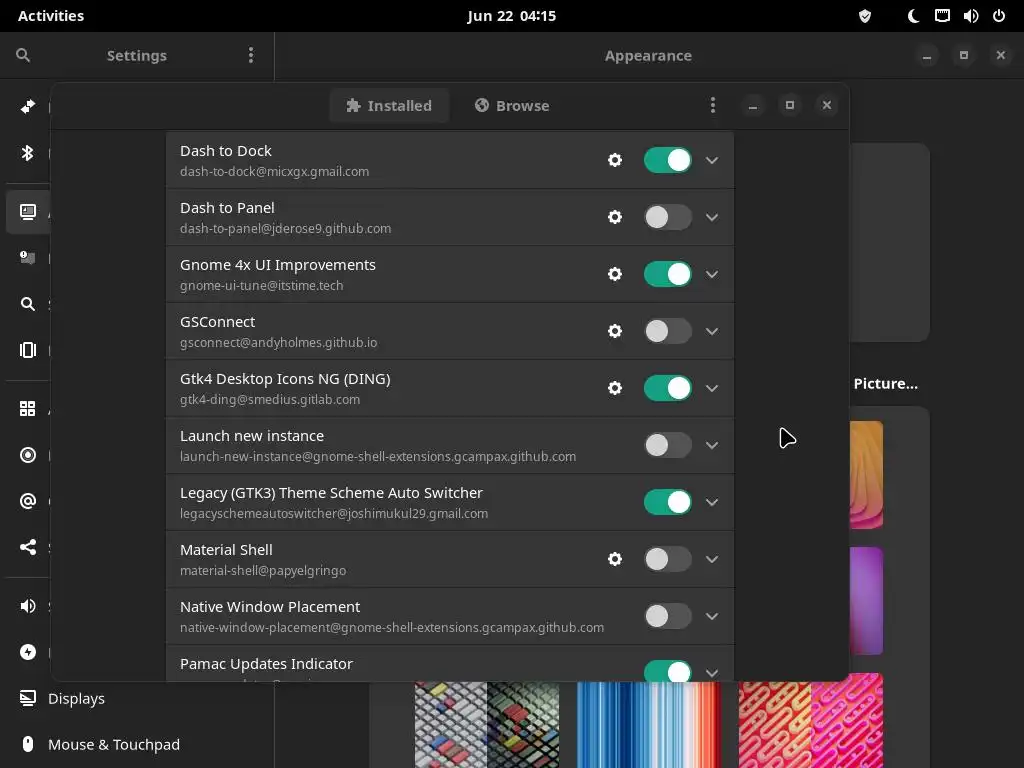Select the Online Accounts at-sign icon
The width and height of the screenshot is (1024, 768).
(x=27, y=501)
